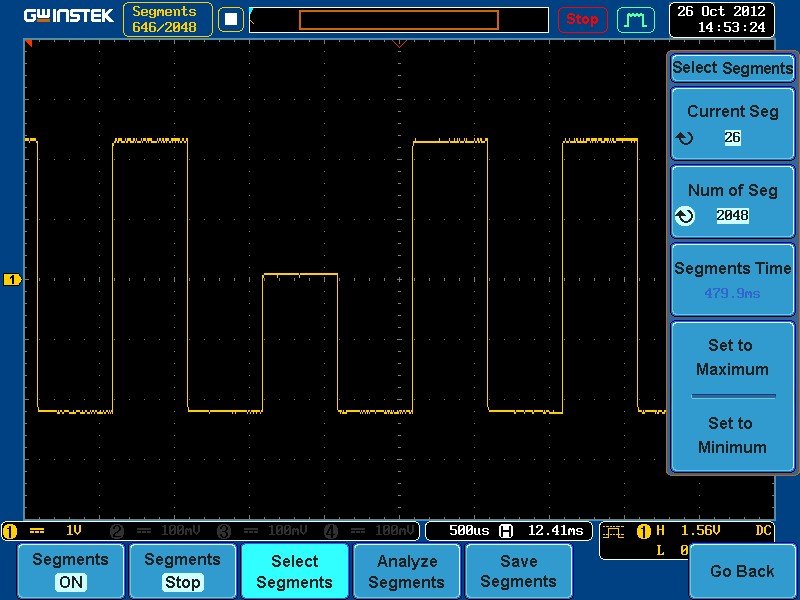This screenshot has width=800, height=600.
Task: Click the DC coupling label
Action: (x=763, y=531)
